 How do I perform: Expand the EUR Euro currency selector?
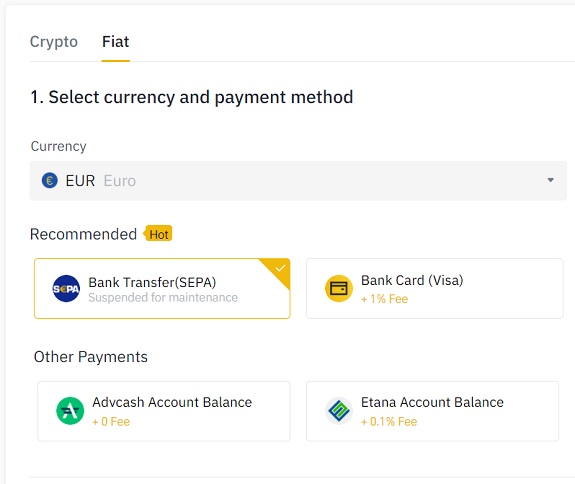298,180
